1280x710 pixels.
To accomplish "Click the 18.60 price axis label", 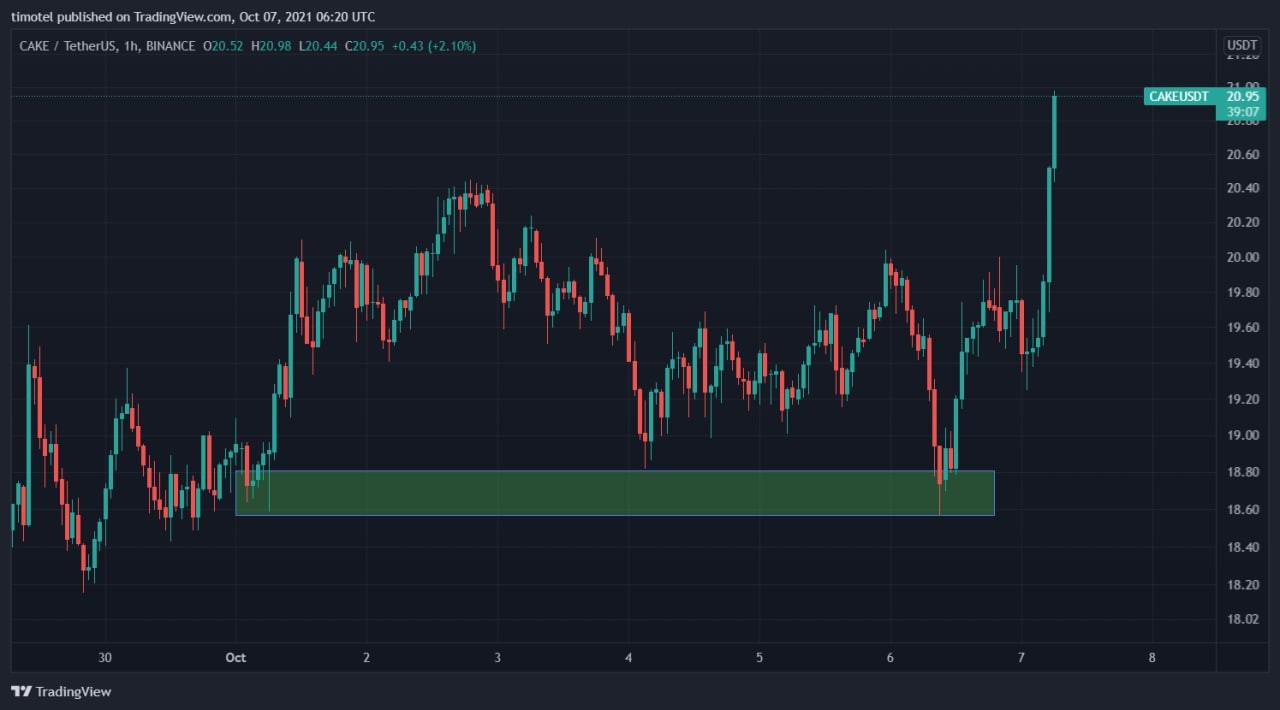I will [1242, 510].
